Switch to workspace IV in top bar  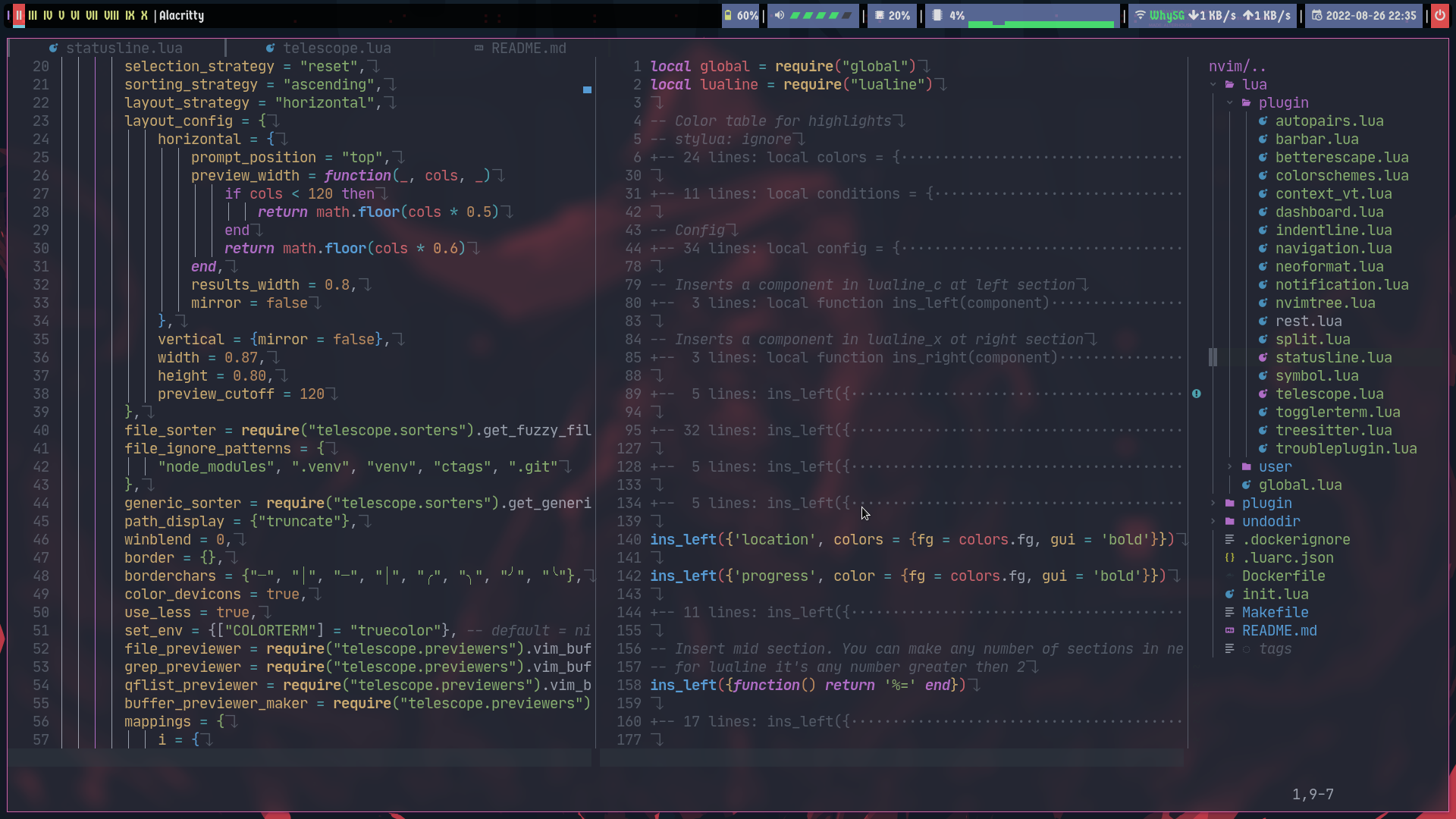[x=48, y=15]
